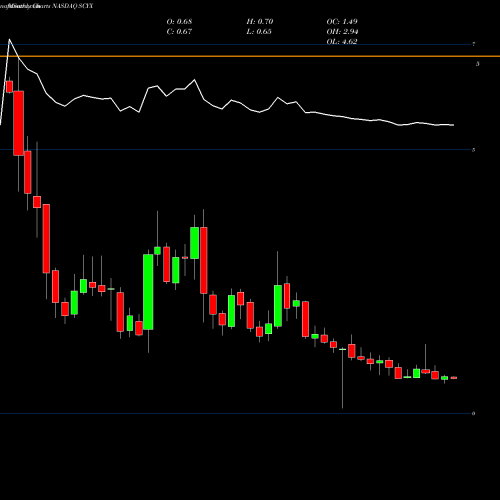
Task: Click the last candlestick on the right
Action: coord(454,378)
